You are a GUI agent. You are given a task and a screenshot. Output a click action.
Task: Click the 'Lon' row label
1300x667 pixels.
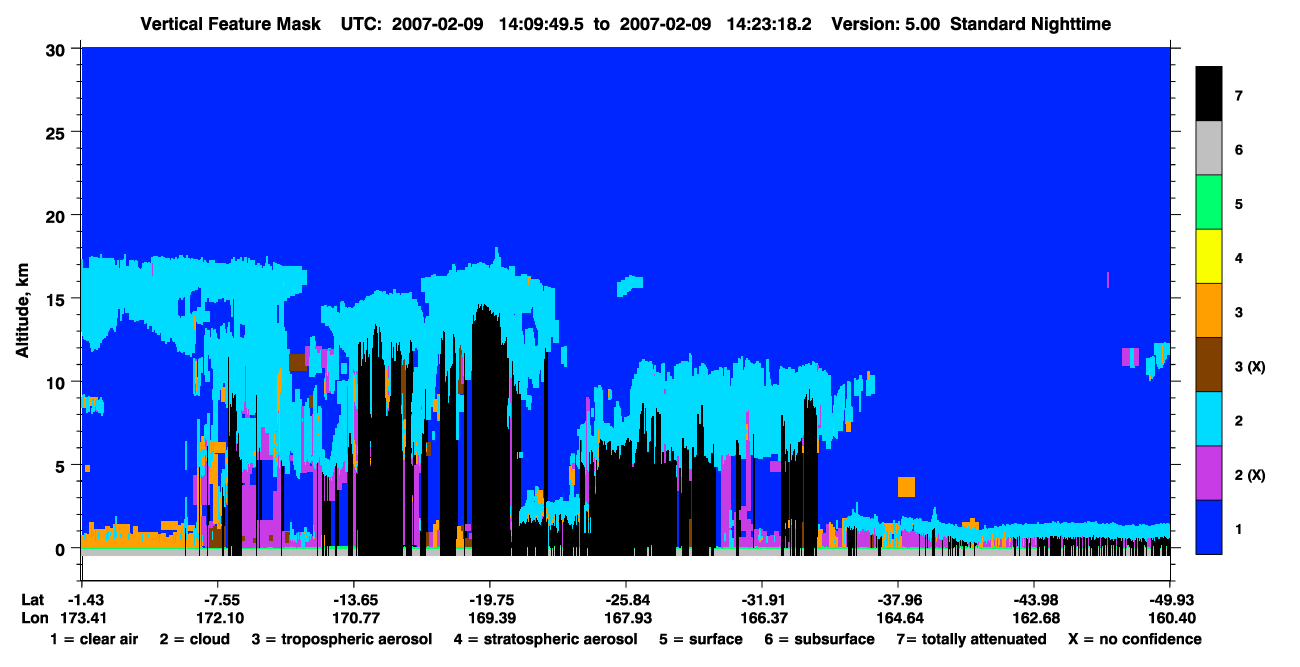coord(34,618)
